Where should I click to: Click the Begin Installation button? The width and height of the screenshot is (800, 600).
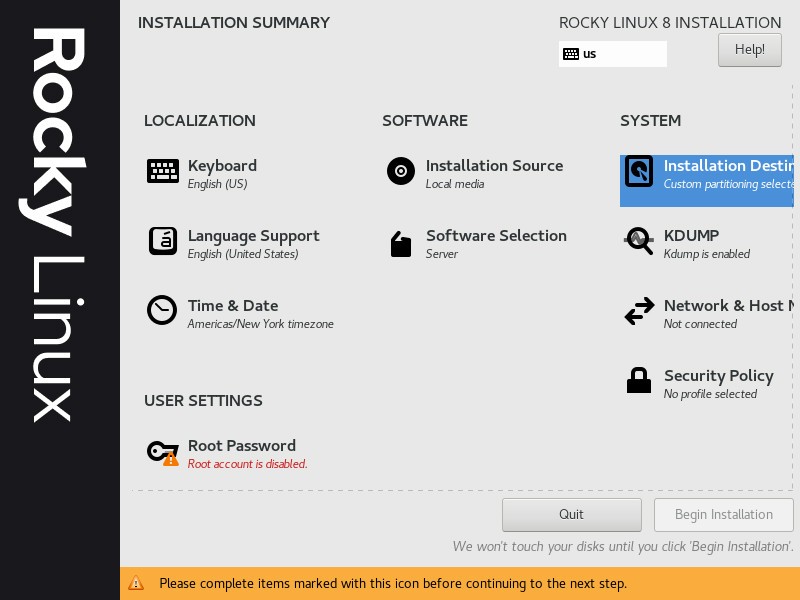coord(723,515)
